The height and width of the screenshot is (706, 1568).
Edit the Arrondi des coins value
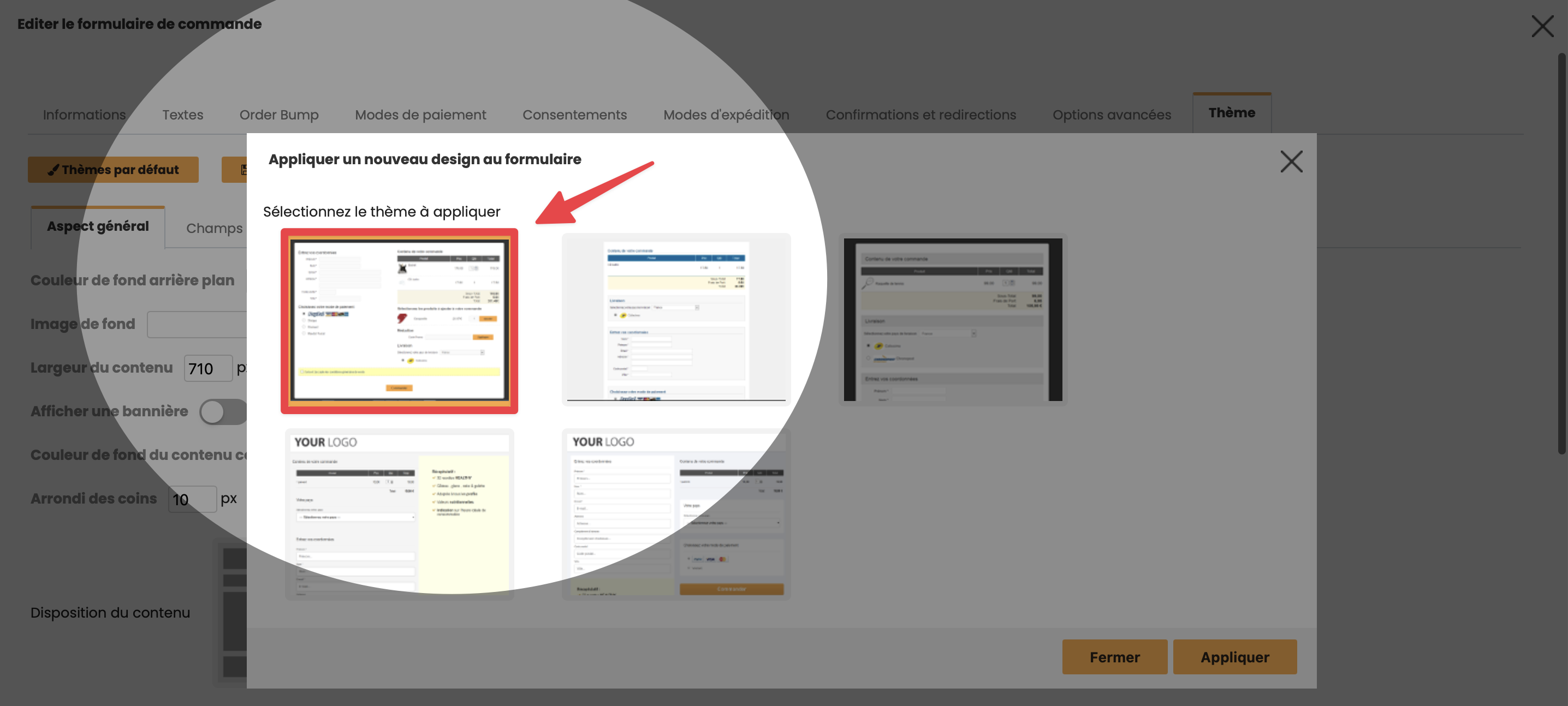(x=192, y=499)
